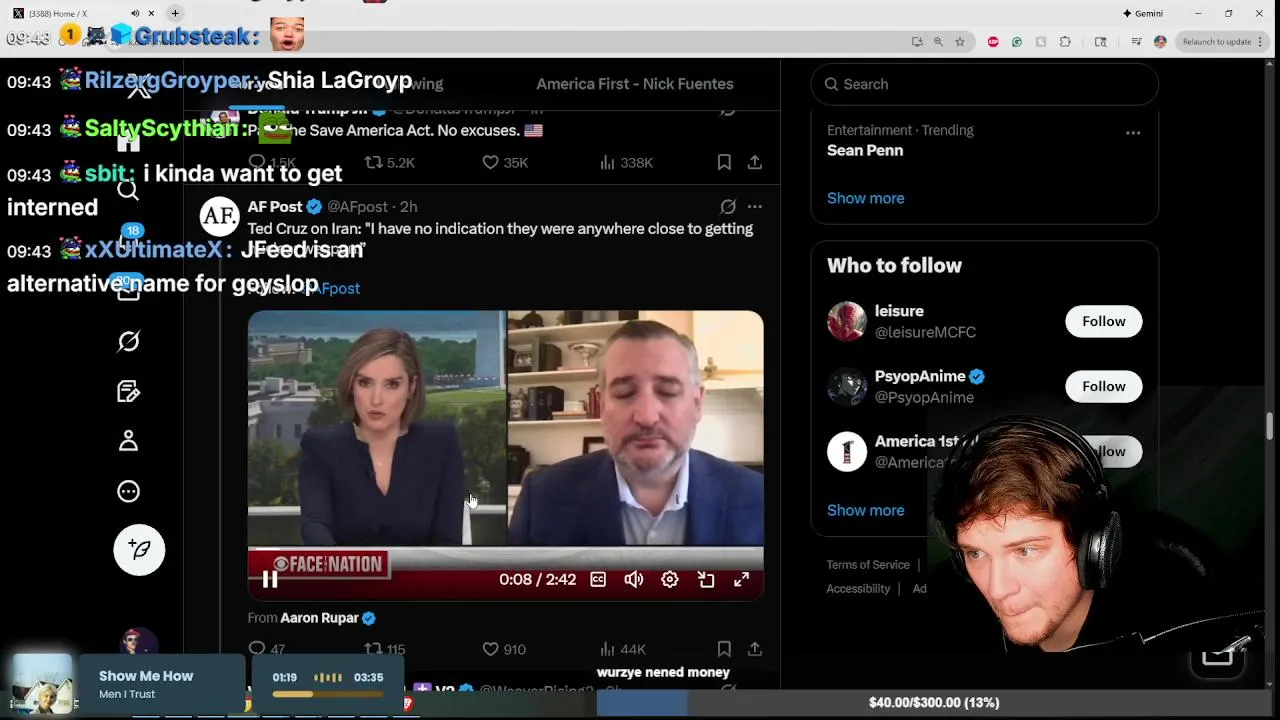Image resolution: width=1280 pixels, height=720 pixels.
Task: Show more trending topics
Action: (x=865, y=198)
